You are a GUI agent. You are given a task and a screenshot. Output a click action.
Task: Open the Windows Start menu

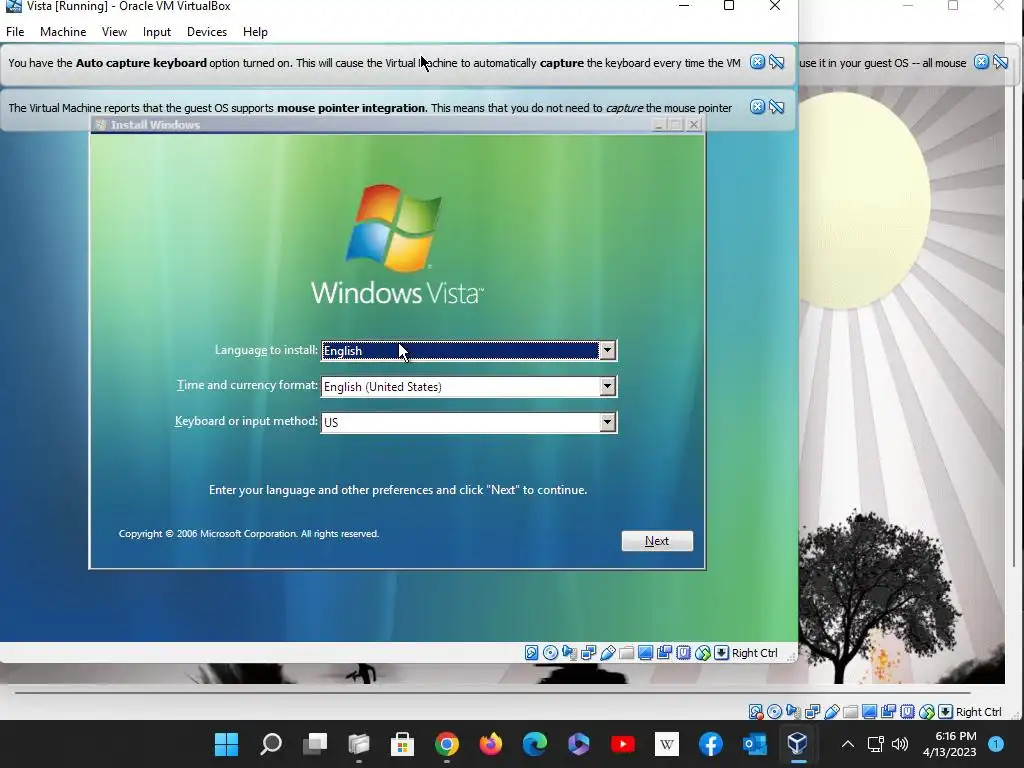227,744
